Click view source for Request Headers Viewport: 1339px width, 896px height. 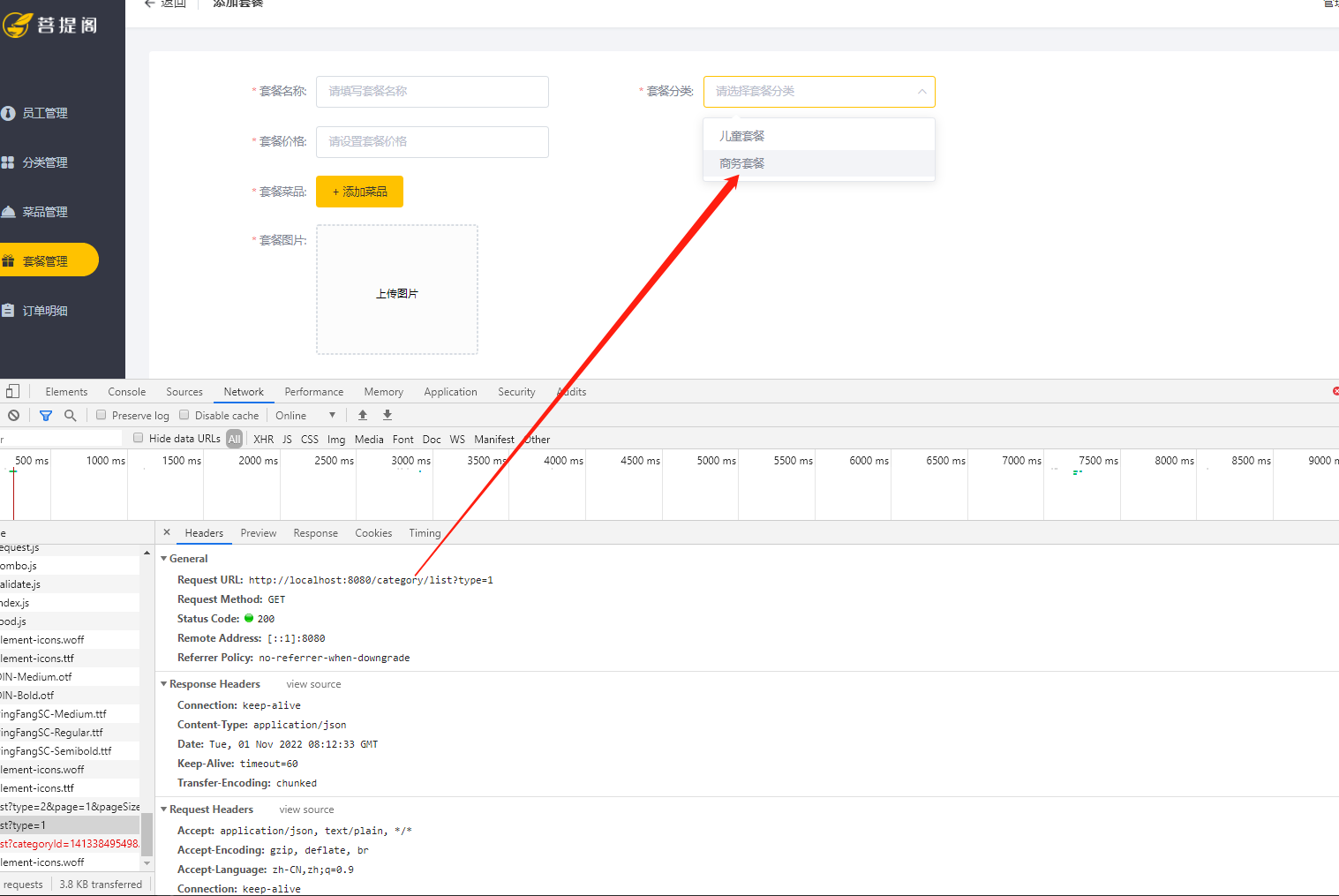[x=306, y=809]
